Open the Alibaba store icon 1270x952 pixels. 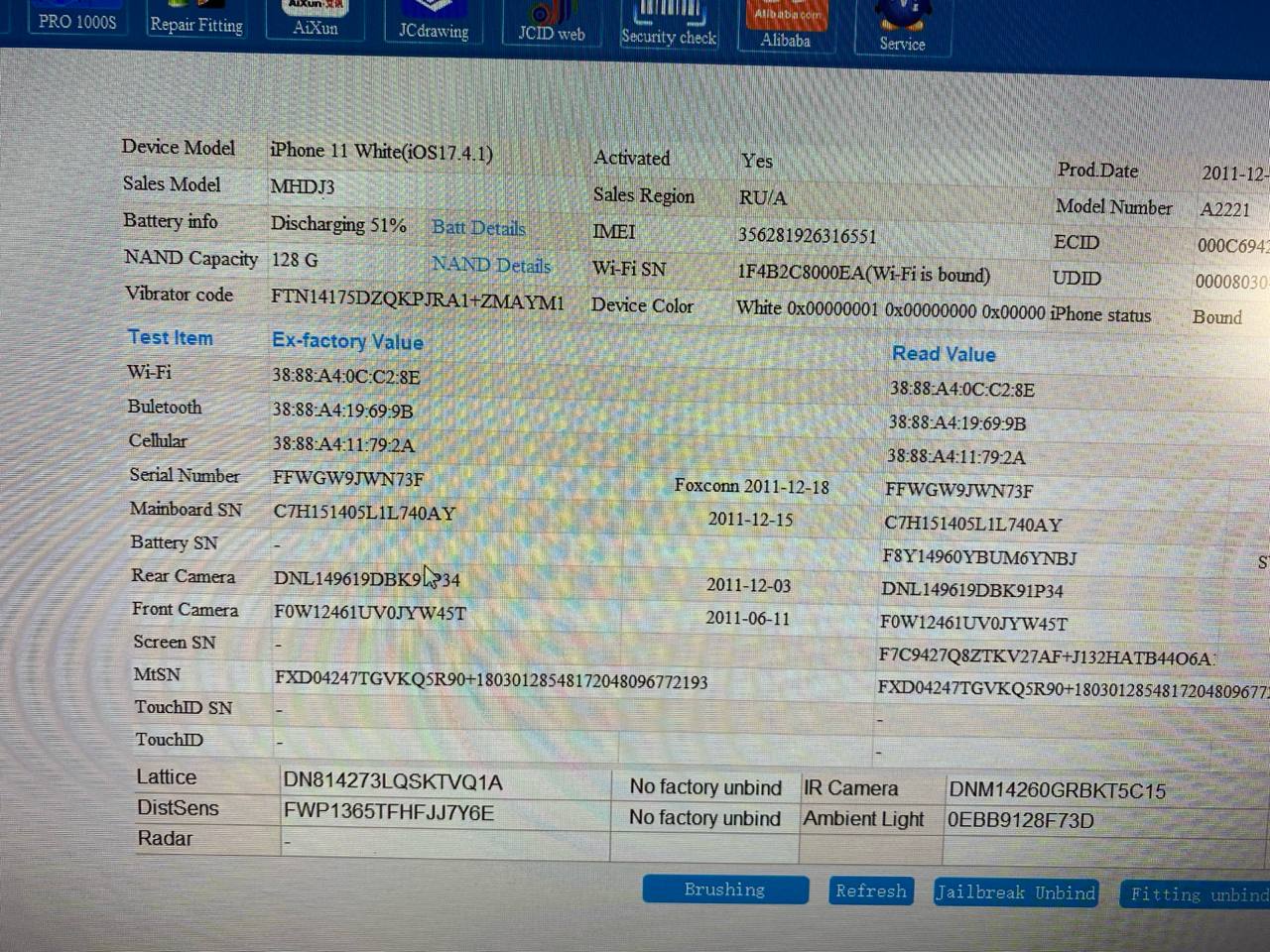[x=786, y=28]
